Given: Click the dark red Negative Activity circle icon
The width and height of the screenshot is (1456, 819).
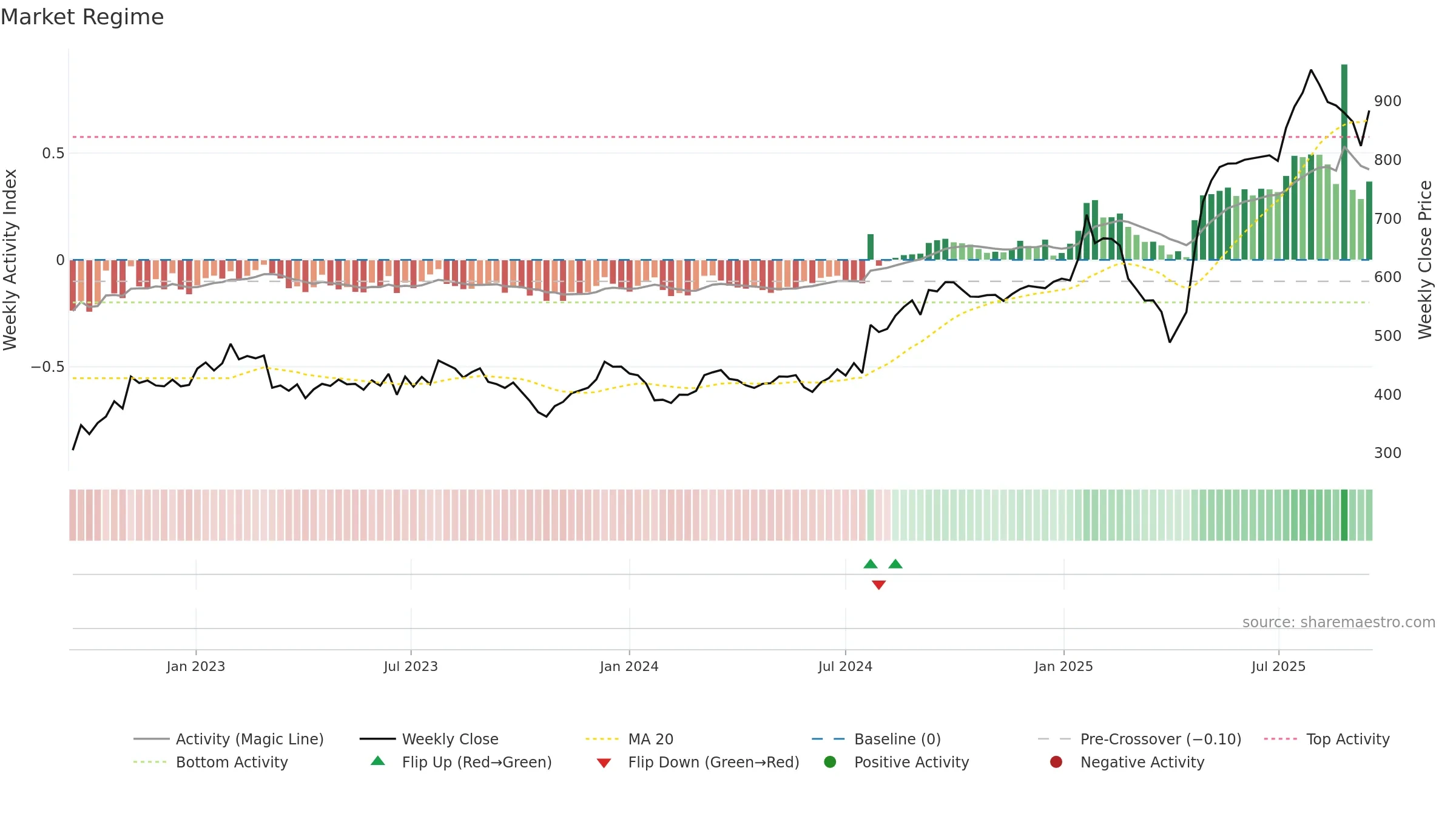Looking at the screenshot, I should [1056, 762].
